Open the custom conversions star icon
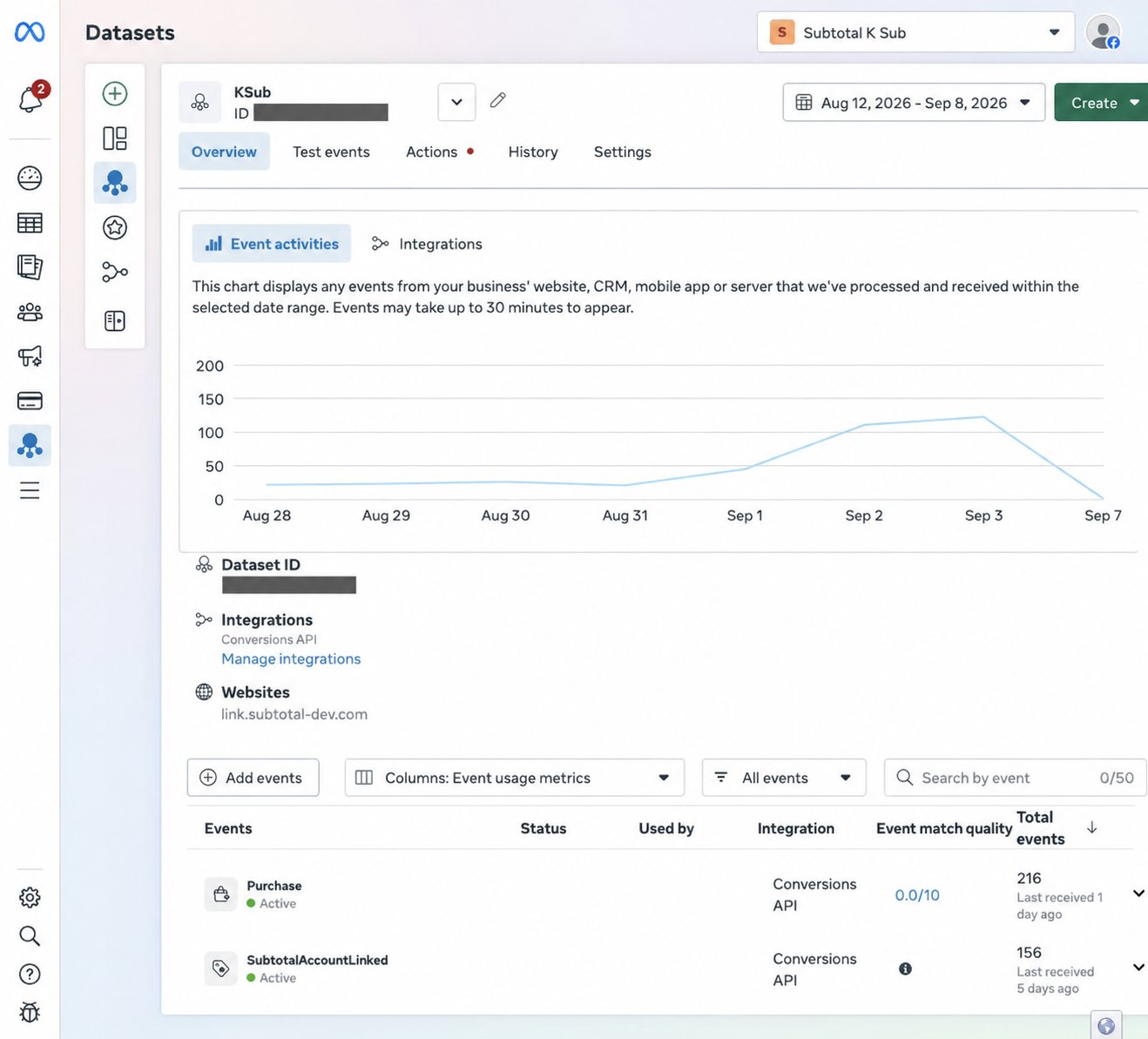This screenshot has width=1148, height=1039. pos(115,227)
